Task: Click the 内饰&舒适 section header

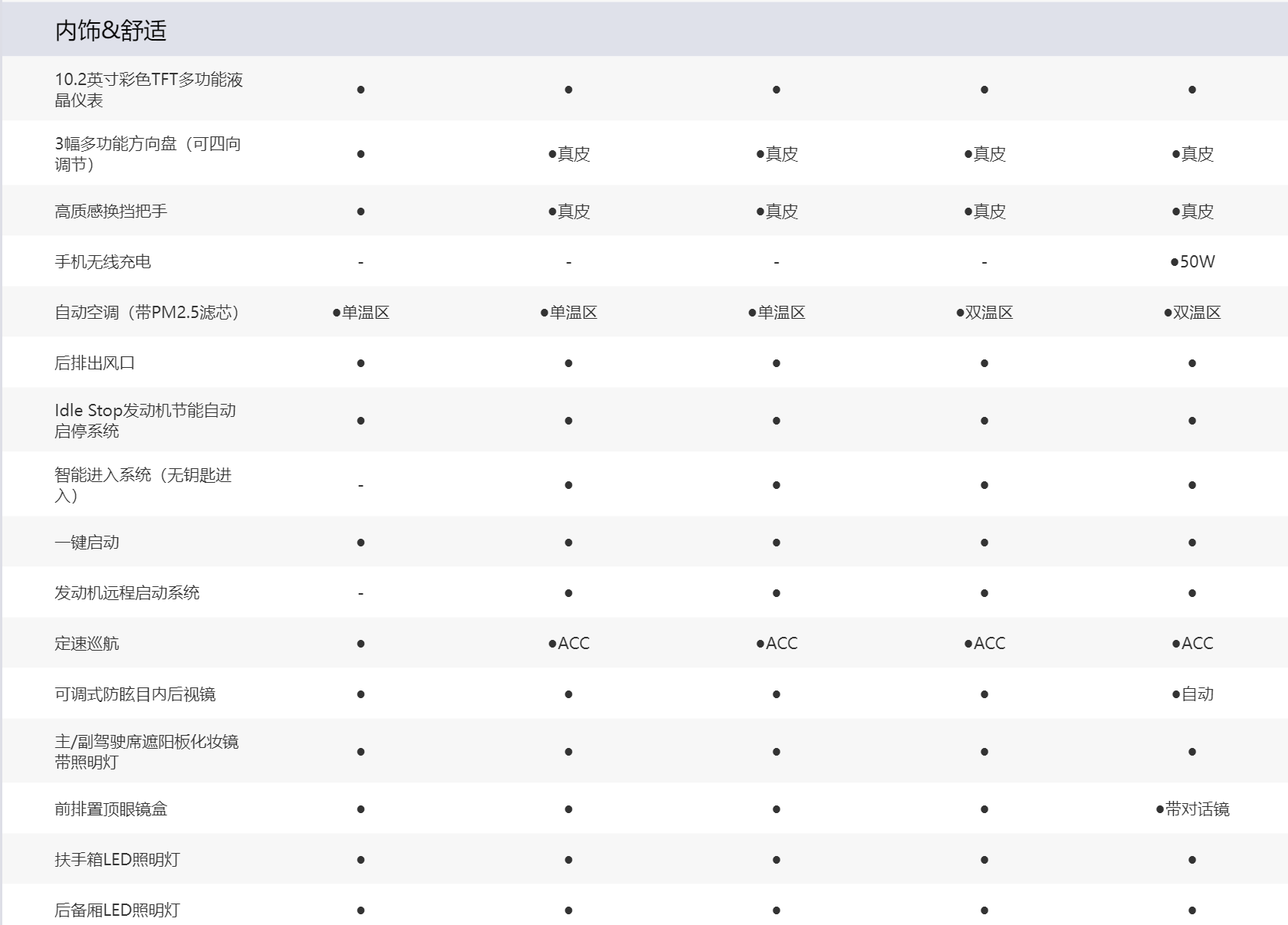Action: (110, 31)
